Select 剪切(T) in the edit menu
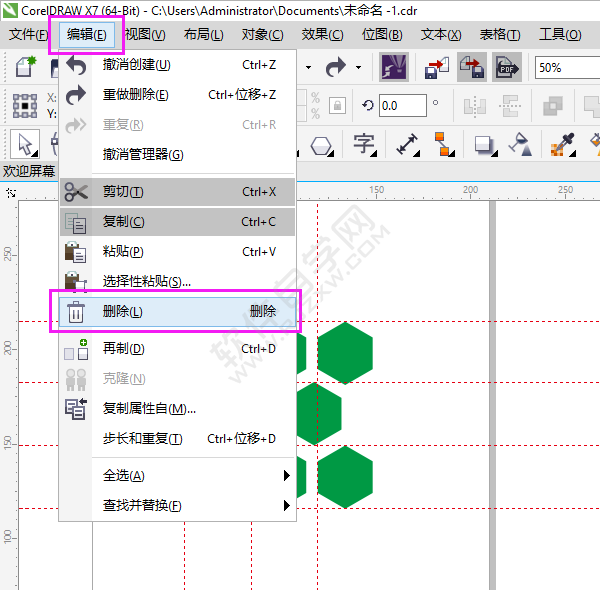Image resolution: width=600 pixels, height=590 pixels. [177, 192]
